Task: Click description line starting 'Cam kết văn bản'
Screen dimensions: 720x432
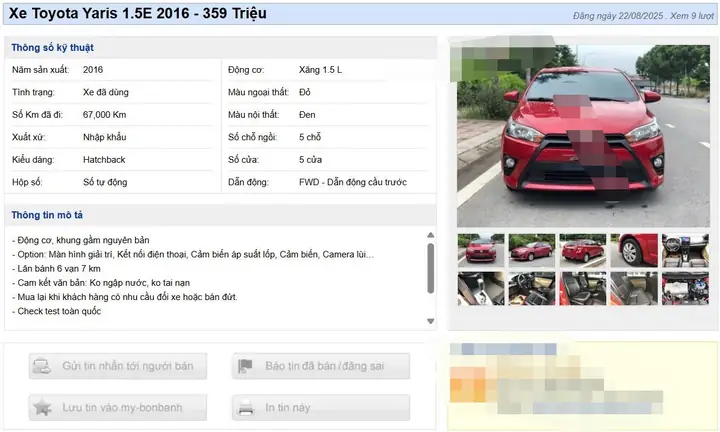Action: (101, 283)
